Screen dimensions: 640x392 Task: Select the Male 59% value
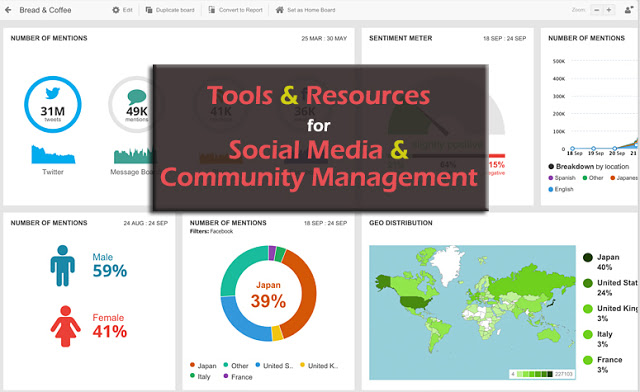[110, 271]
